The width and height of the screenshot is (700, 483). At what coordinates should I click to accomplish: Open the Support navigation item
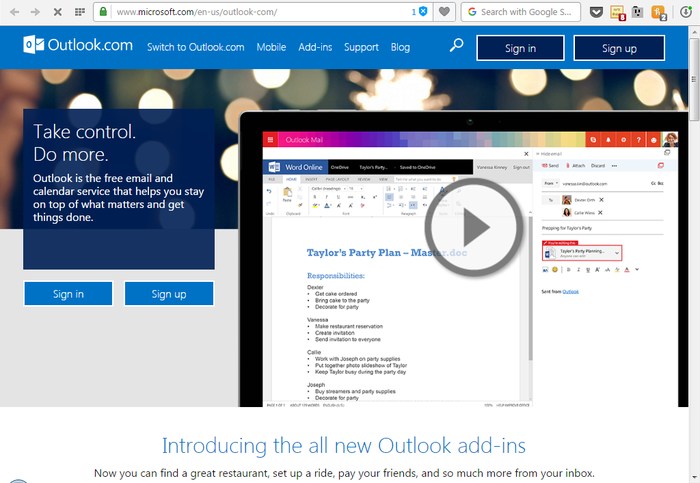coord(361,47)
